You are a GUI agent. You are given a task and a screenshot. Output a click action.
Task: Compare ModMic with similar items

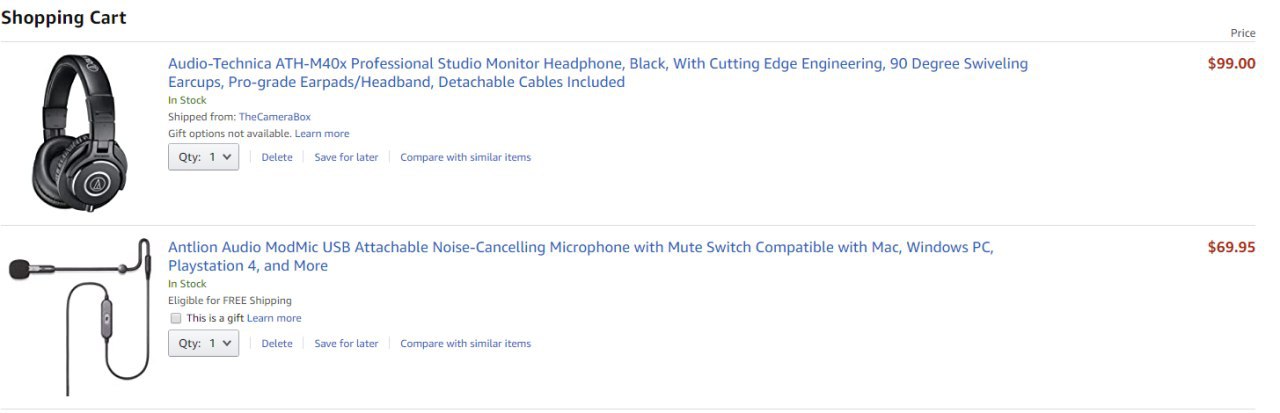click(x=465, y=343)
